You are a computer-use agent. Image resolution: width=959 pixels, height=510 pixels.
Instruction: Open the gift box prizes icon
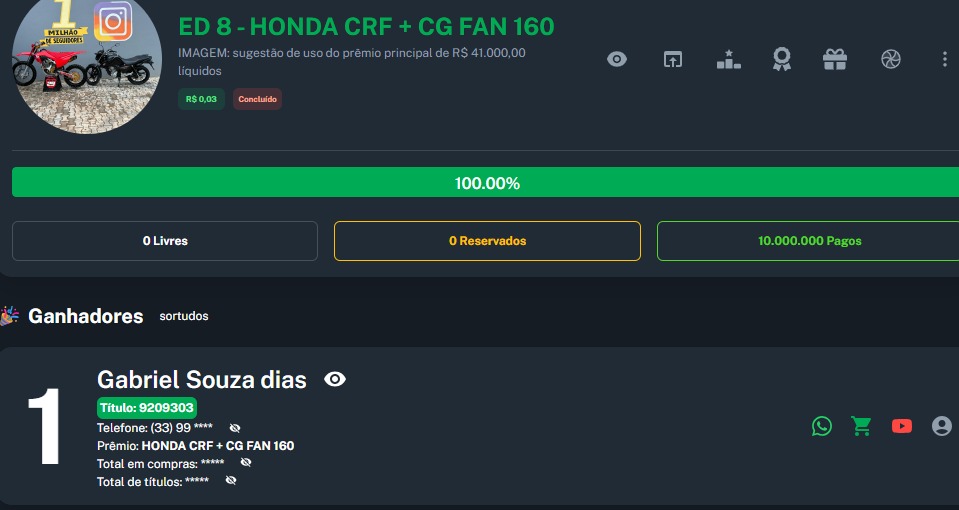(835, 59)
